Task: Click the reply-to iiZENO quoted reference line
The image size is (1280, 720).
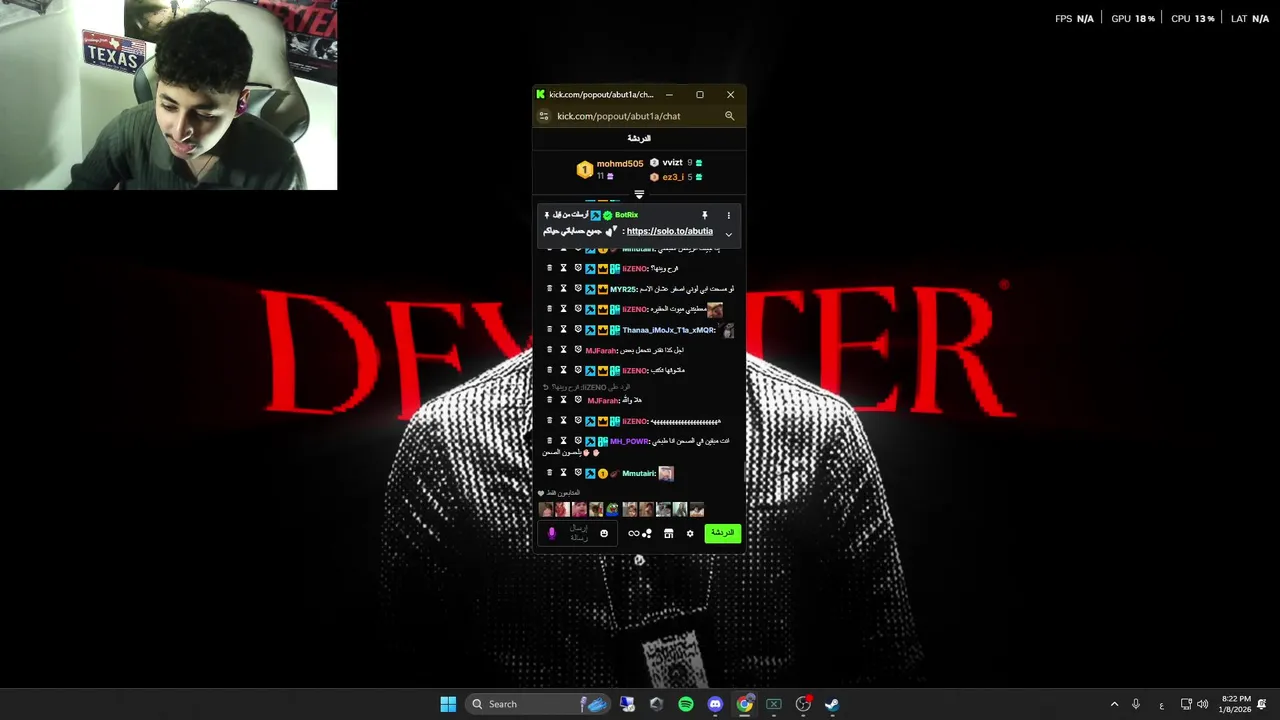Action: click(587, 387)
